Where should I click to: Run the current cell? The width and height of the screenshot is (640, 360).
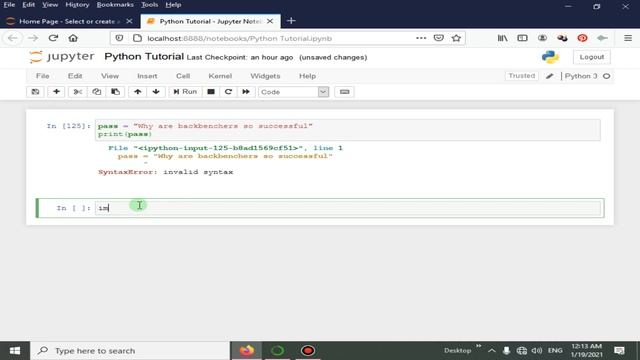coord(185,92)
